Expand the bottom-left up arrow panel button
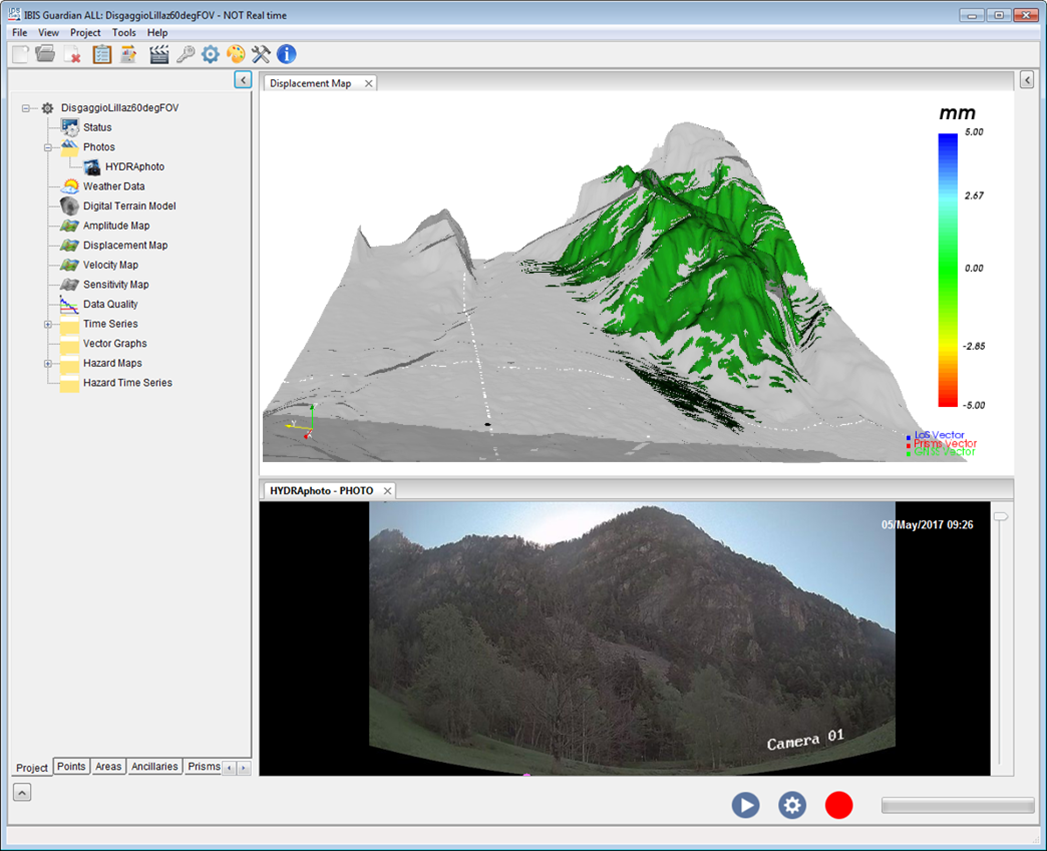1047x851 pixels. [x=22, y=793]
